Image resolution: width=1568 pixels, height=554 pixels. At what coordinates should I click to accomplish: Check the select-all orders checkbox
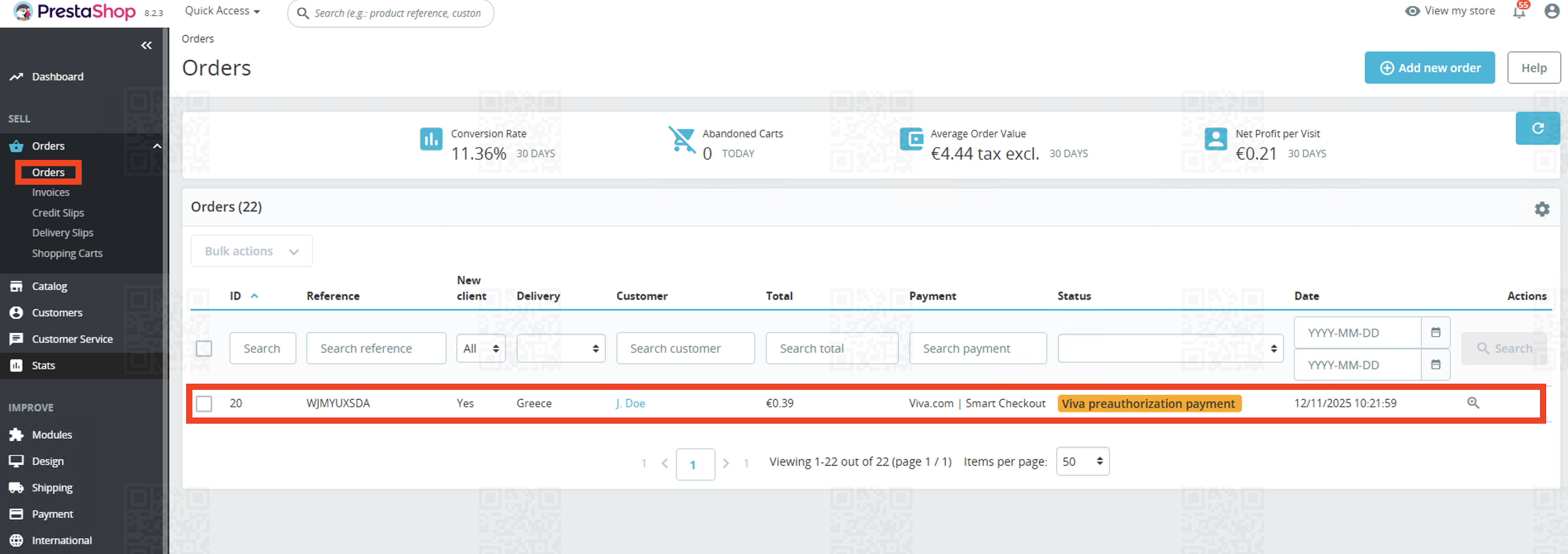[x=204, y=348]
